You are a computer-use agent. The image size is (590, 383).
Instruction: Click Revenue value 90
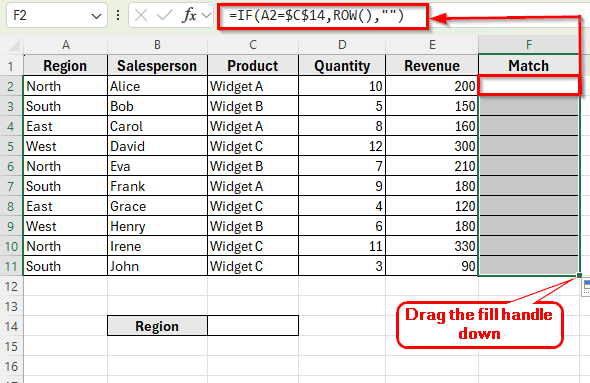coord(432,266)
